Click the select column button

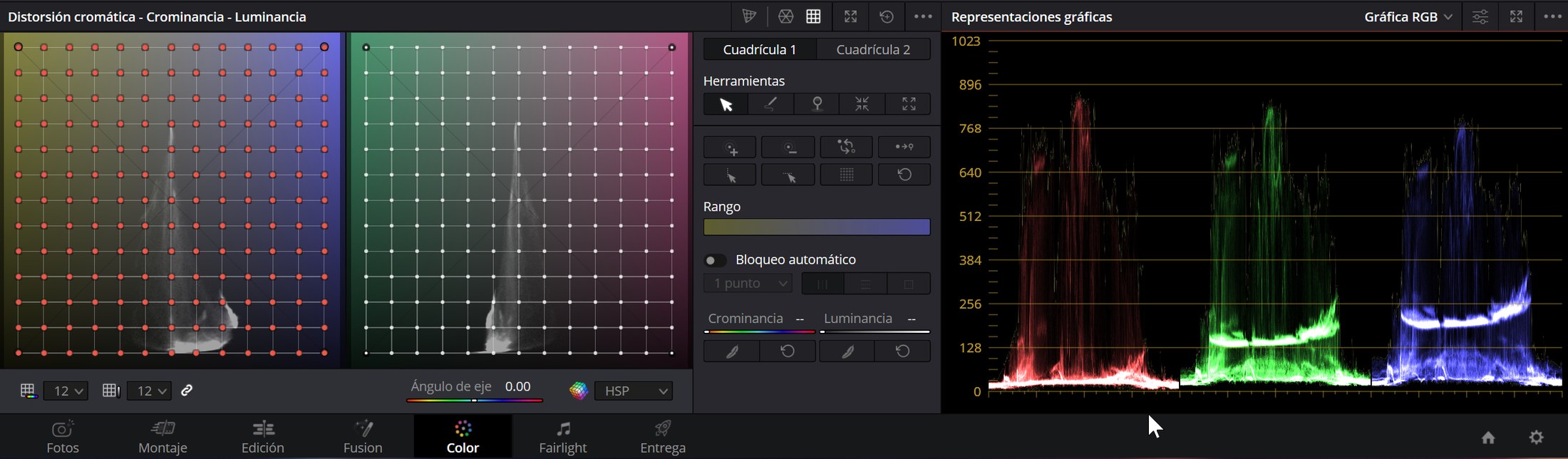pos(730,175)
